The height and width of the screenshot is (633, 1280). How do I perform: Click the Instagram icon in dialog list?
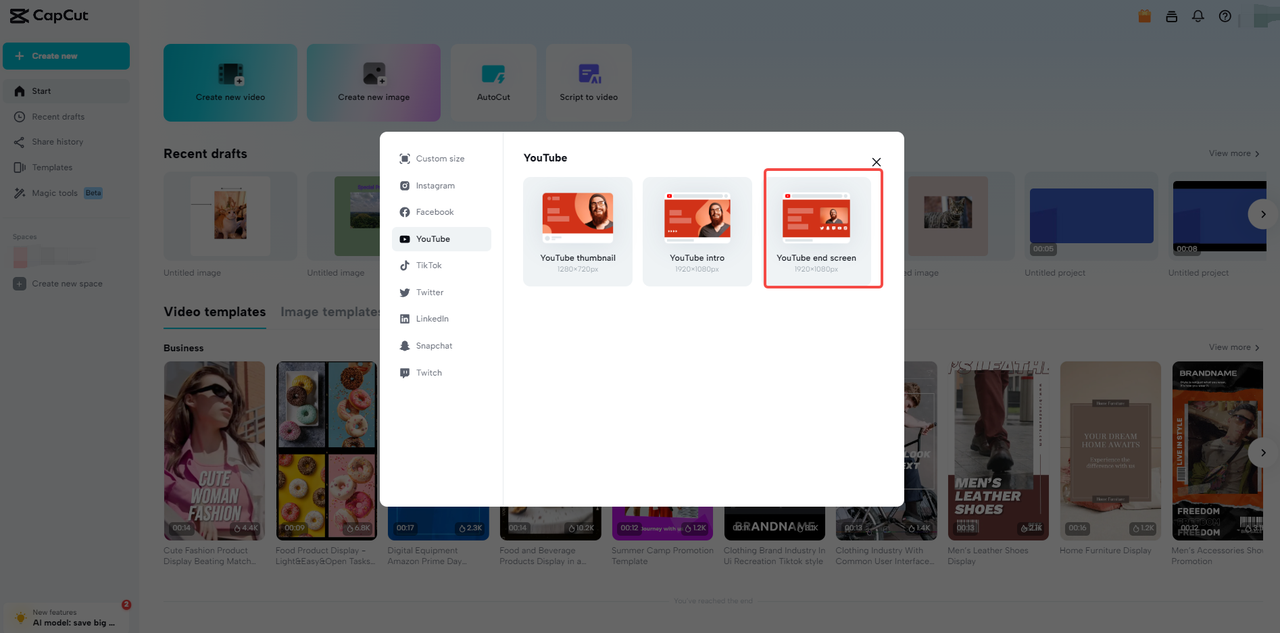click(405, 186)
